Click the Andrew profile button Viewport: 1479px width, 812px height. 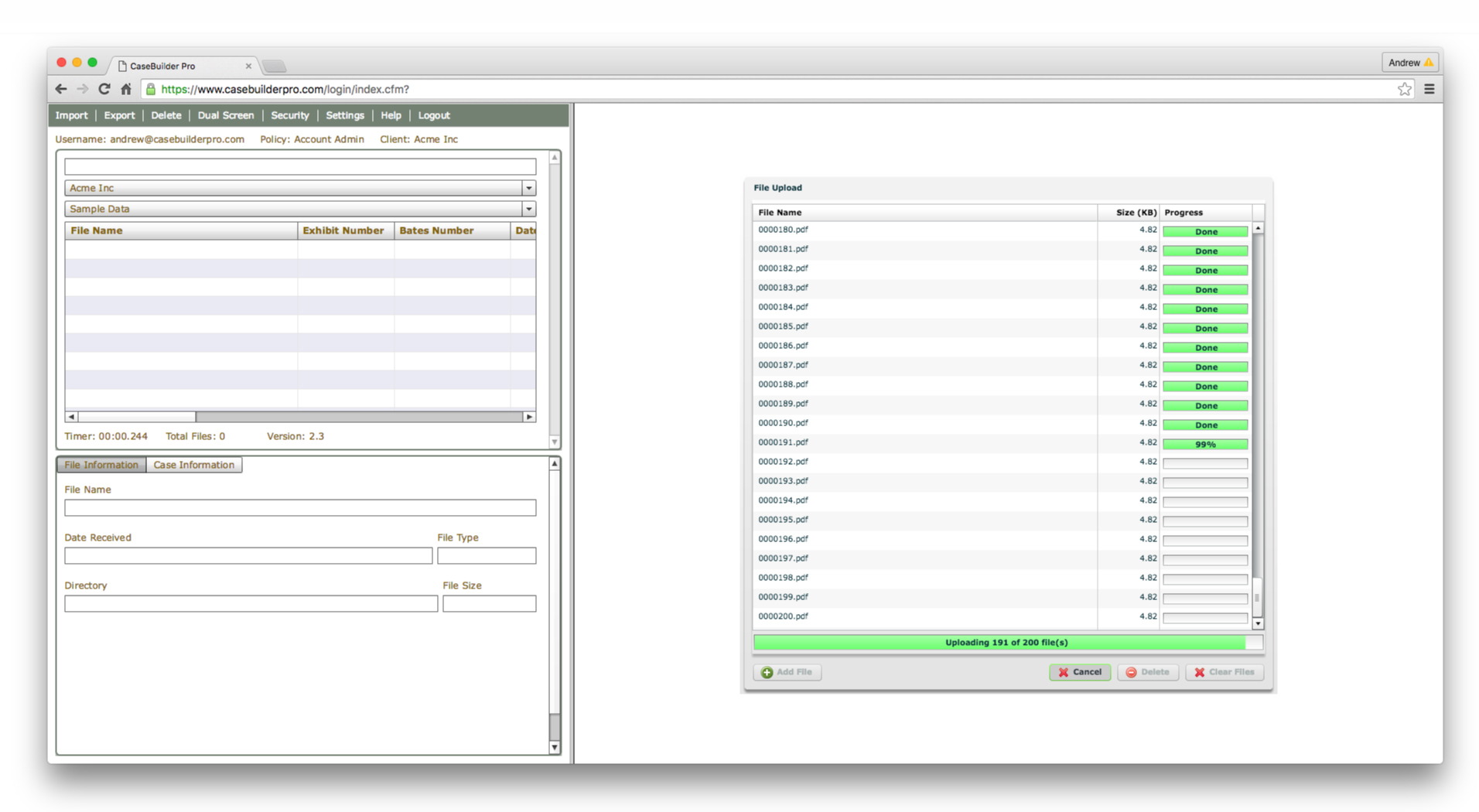[x=1409, y=63]
